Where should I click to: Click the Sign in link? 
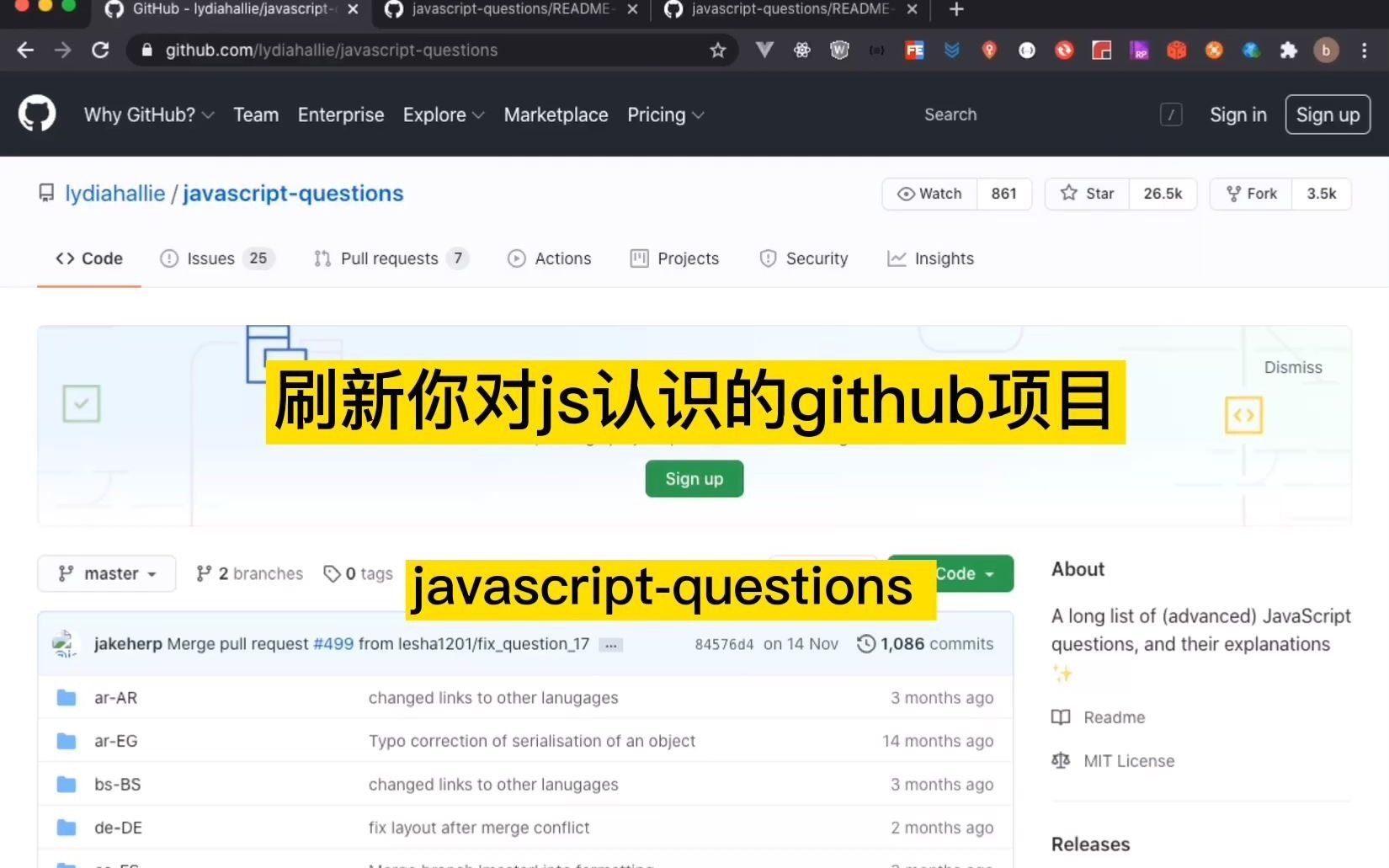coord(1237,114)
